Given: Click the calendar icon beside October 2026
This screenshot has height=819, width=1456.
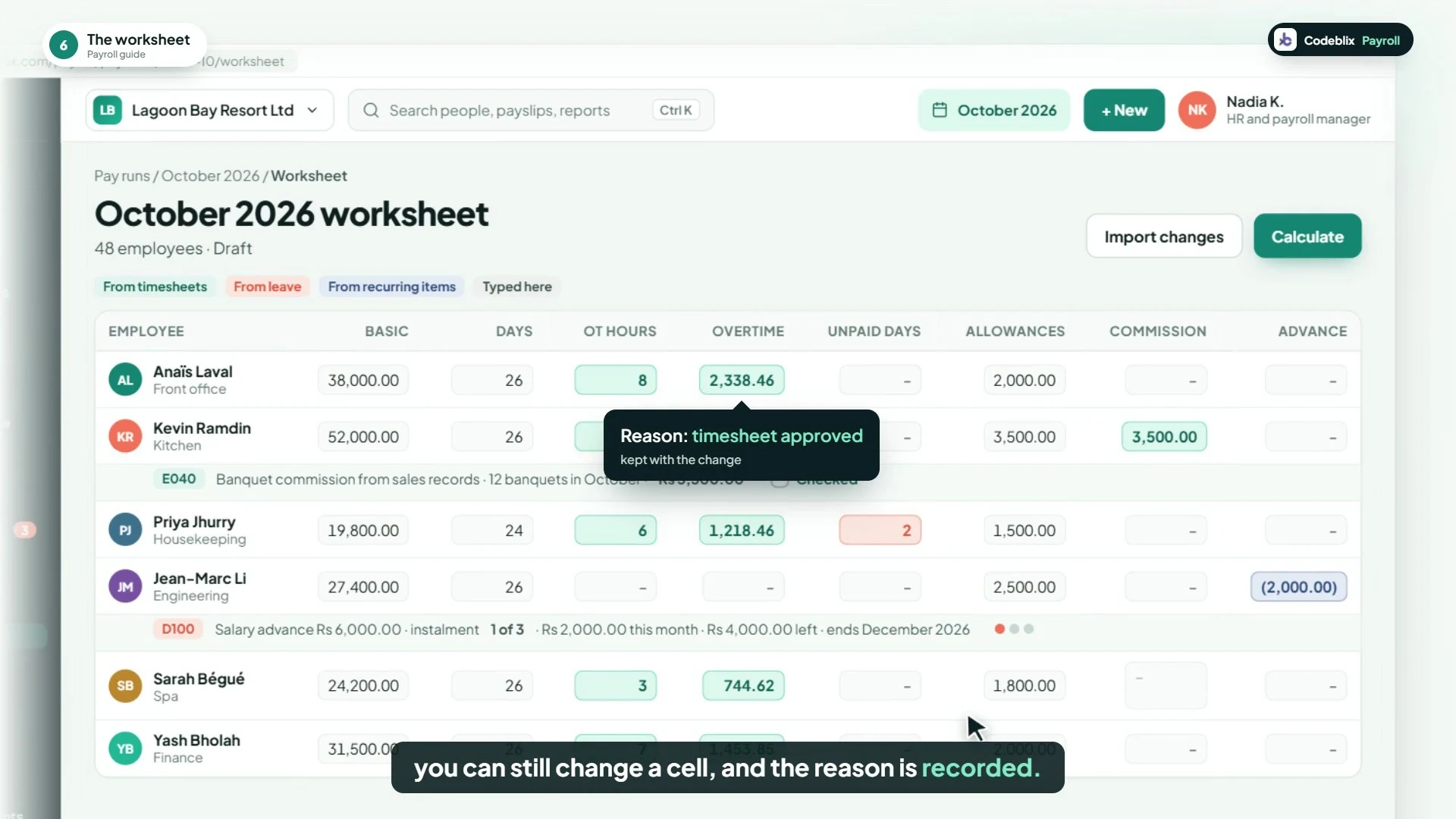Looking at the screenshot, I should [940, 110].
